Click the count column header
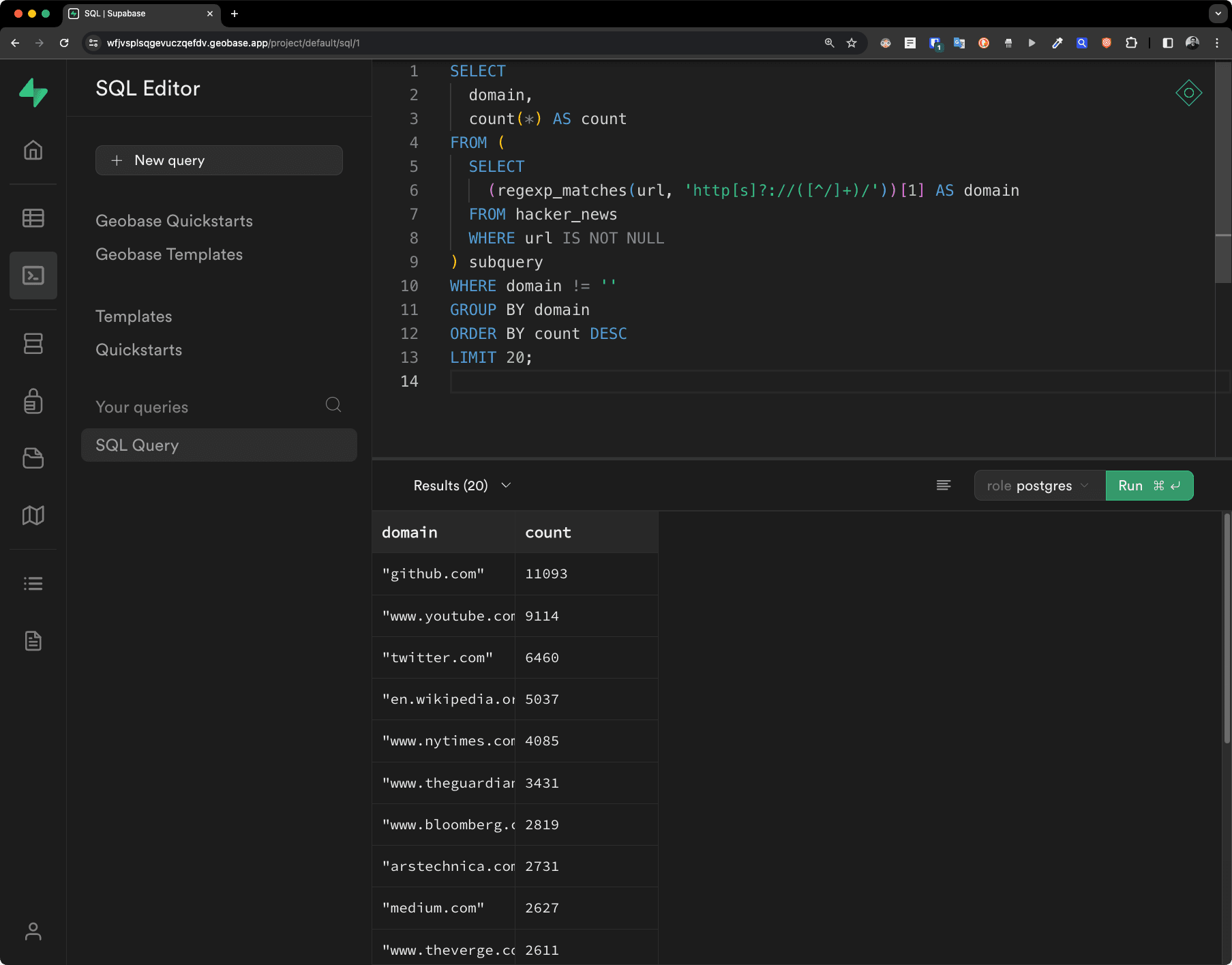Image resolution: width=1232 pixels, height=965 pixels. coord(586,532)
